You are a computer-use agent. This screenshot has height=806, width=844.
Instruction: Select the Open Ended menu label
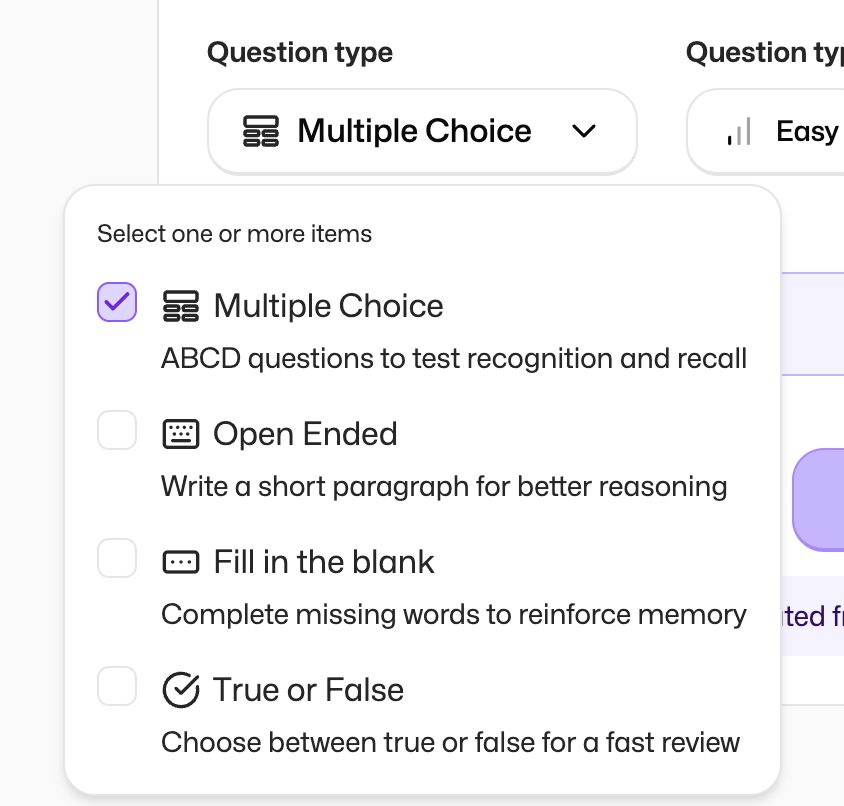305,434
